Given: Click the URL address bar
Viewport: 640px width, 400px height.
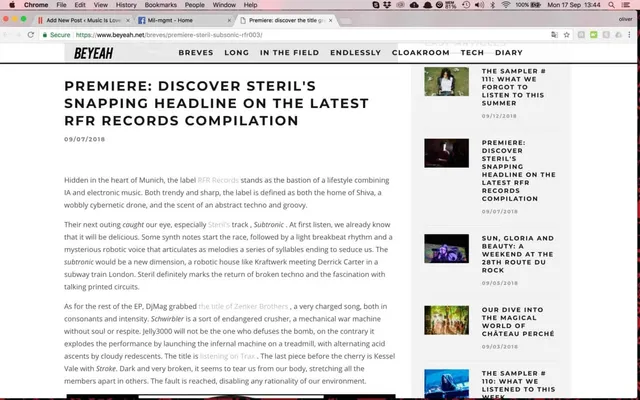Looking at the screenshot, I should point(306,35).
